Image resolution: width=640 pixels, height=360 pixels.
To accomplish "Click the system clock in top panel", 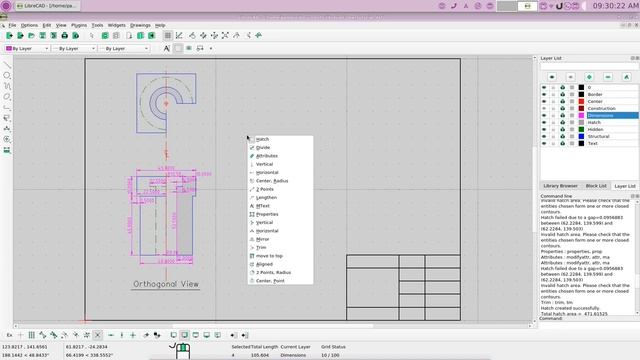I will coord(615,6).
